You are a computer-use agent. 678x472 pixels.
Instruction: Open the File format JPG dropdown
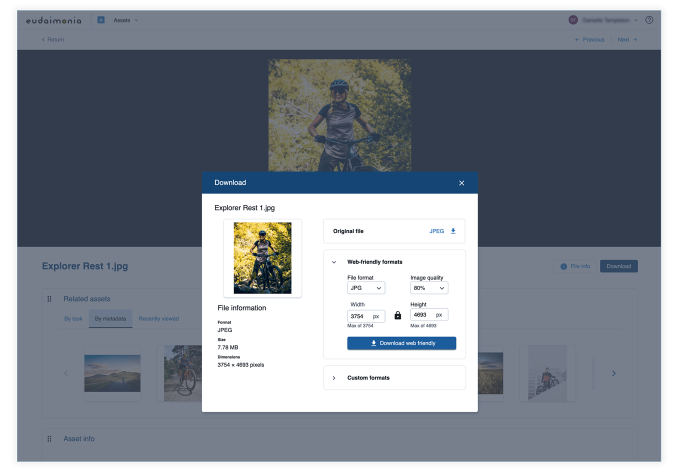point(366,288)
